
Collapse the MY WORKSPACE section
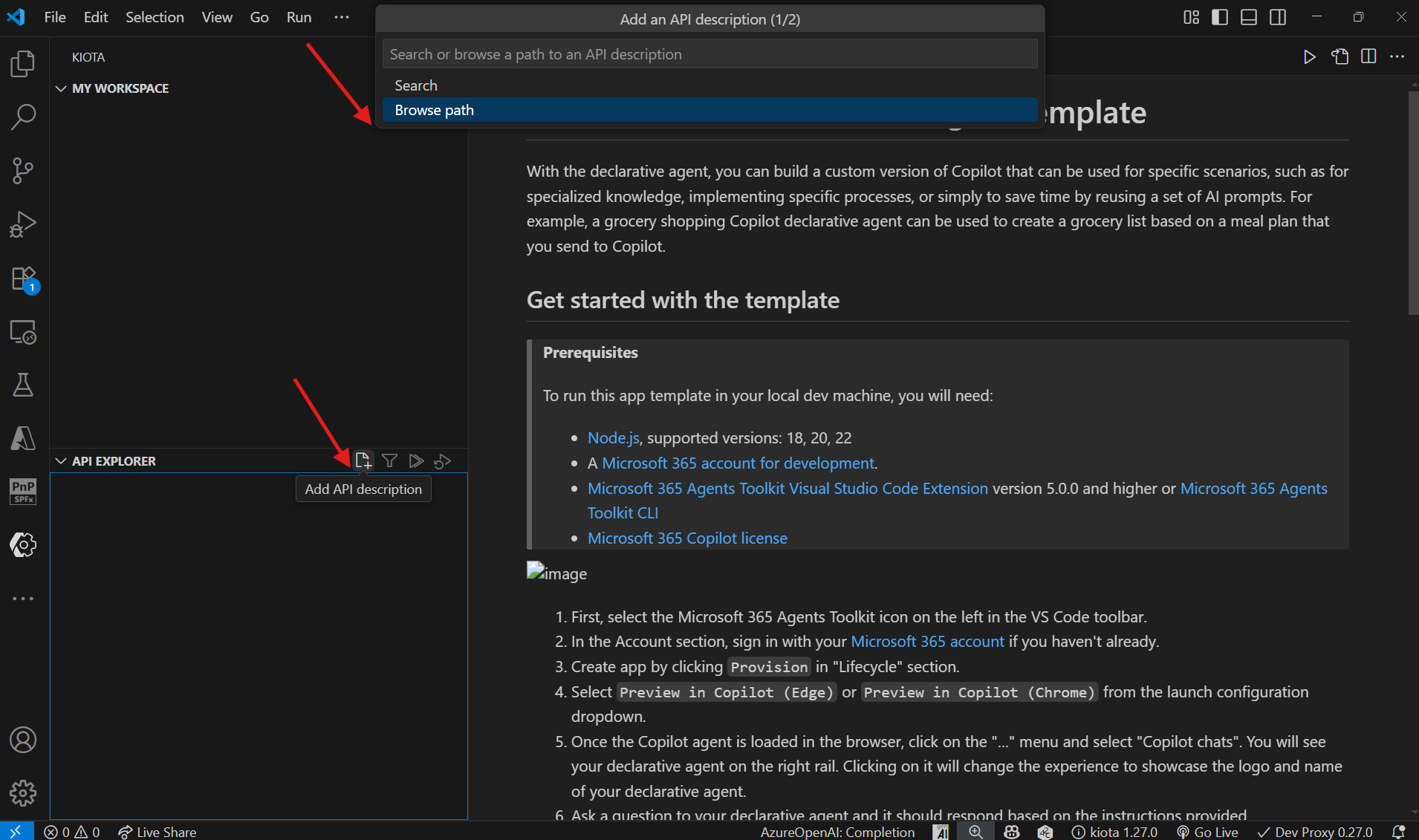[61, 88]
